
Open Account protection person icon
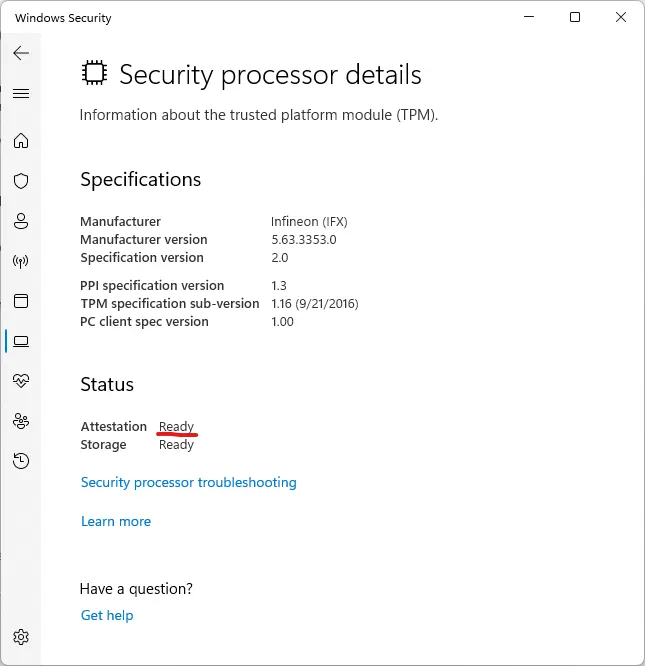21,221
